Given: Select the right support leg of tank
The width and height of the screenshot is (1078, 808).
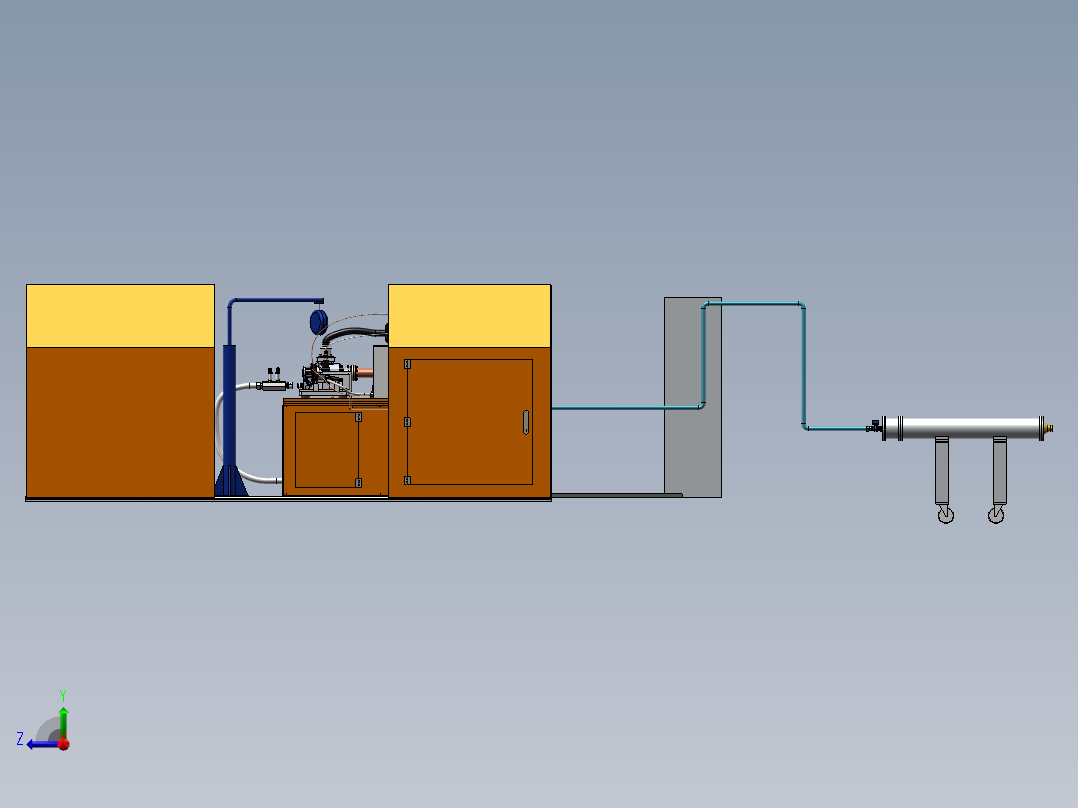Looking at the screenshot, I should pos(1000,471).
